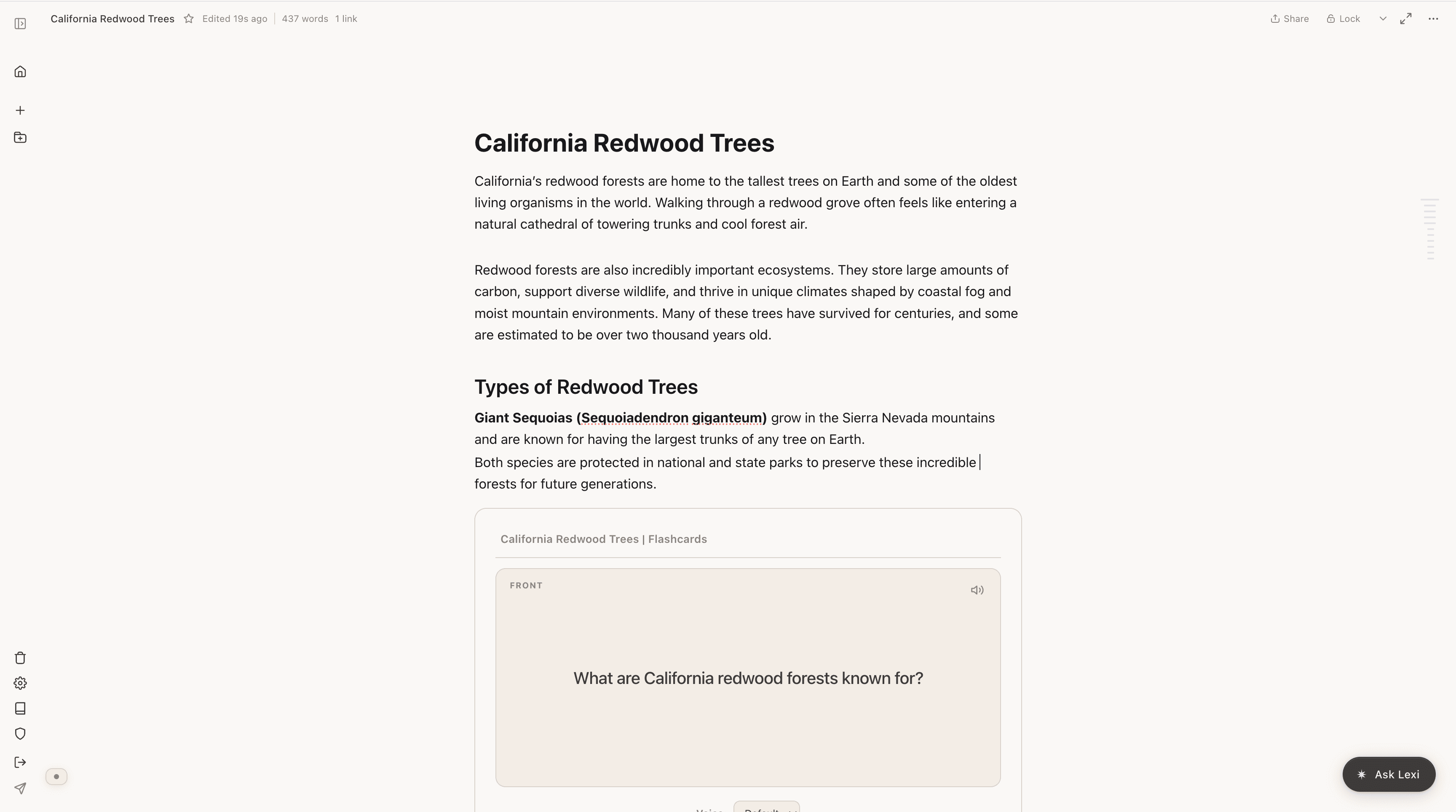Open the Home view

tap(20, 71)
